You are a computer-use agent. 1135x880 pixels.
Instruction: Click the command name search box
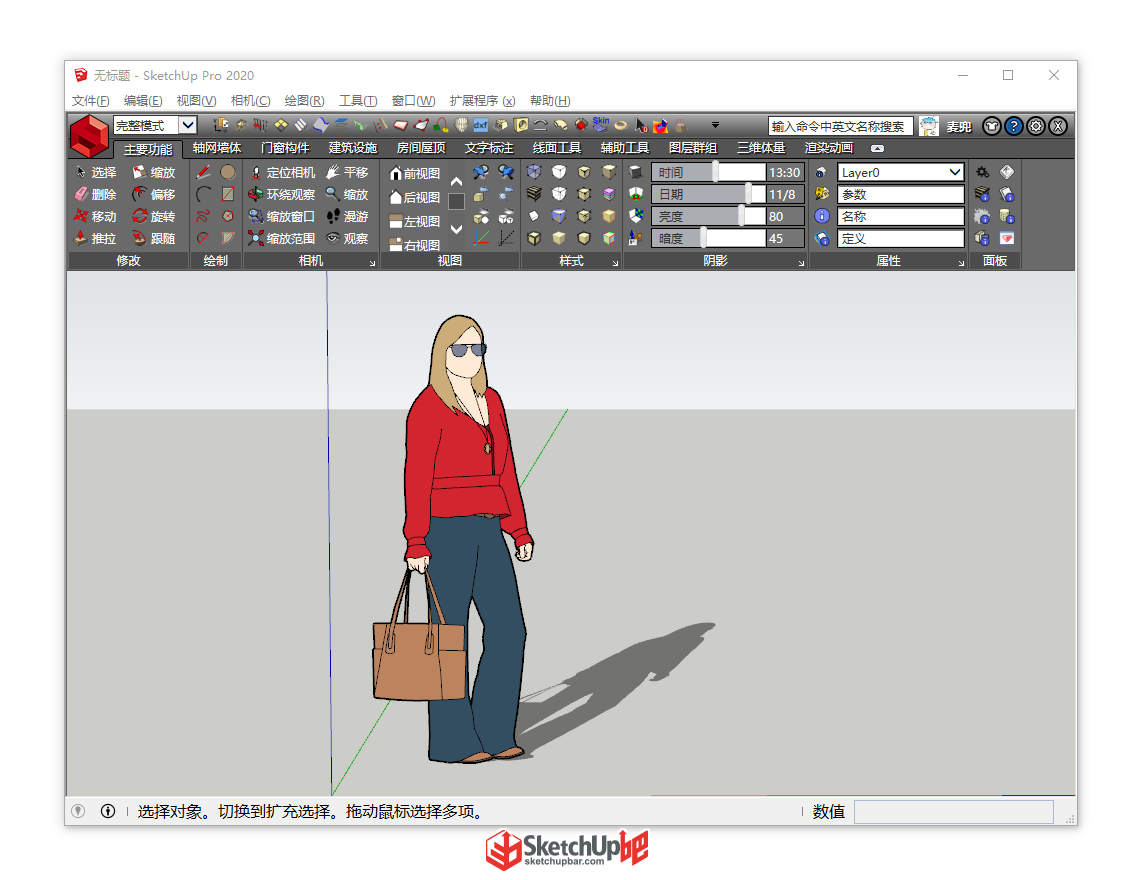point(840,126)
